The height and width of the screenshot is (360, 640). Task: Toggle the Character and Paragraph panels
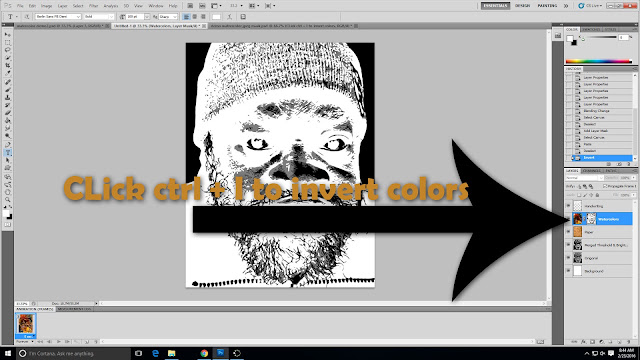243,17
